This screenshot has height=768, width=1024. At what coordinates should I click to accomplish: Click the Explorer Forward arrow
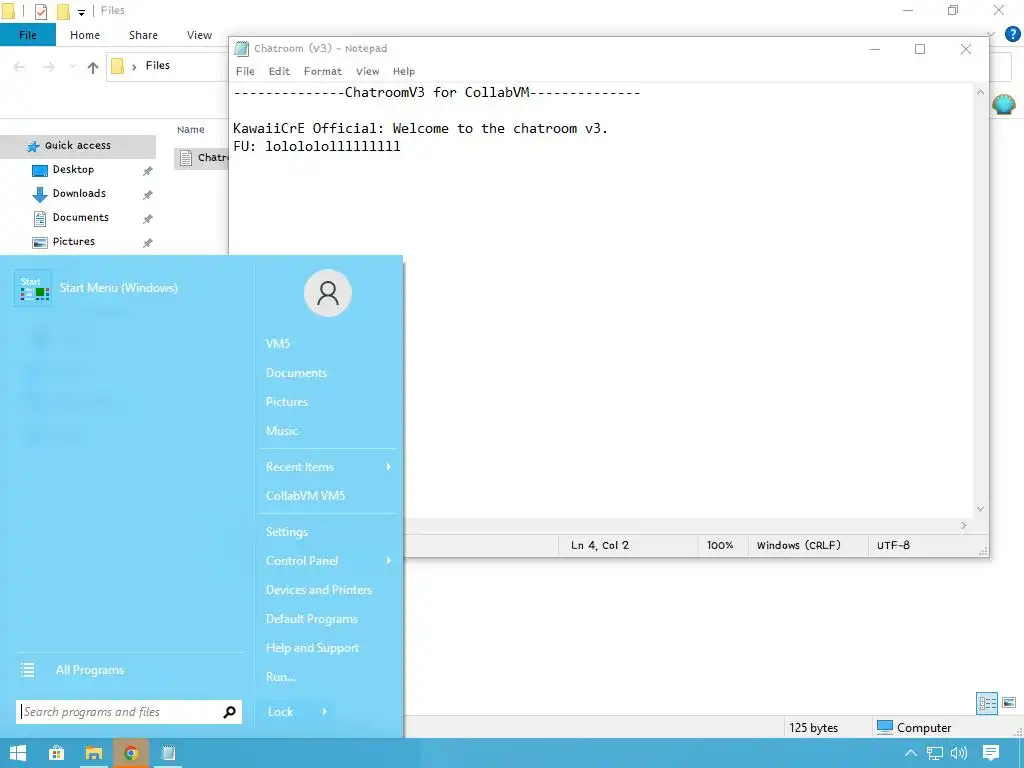pos(48,67)
